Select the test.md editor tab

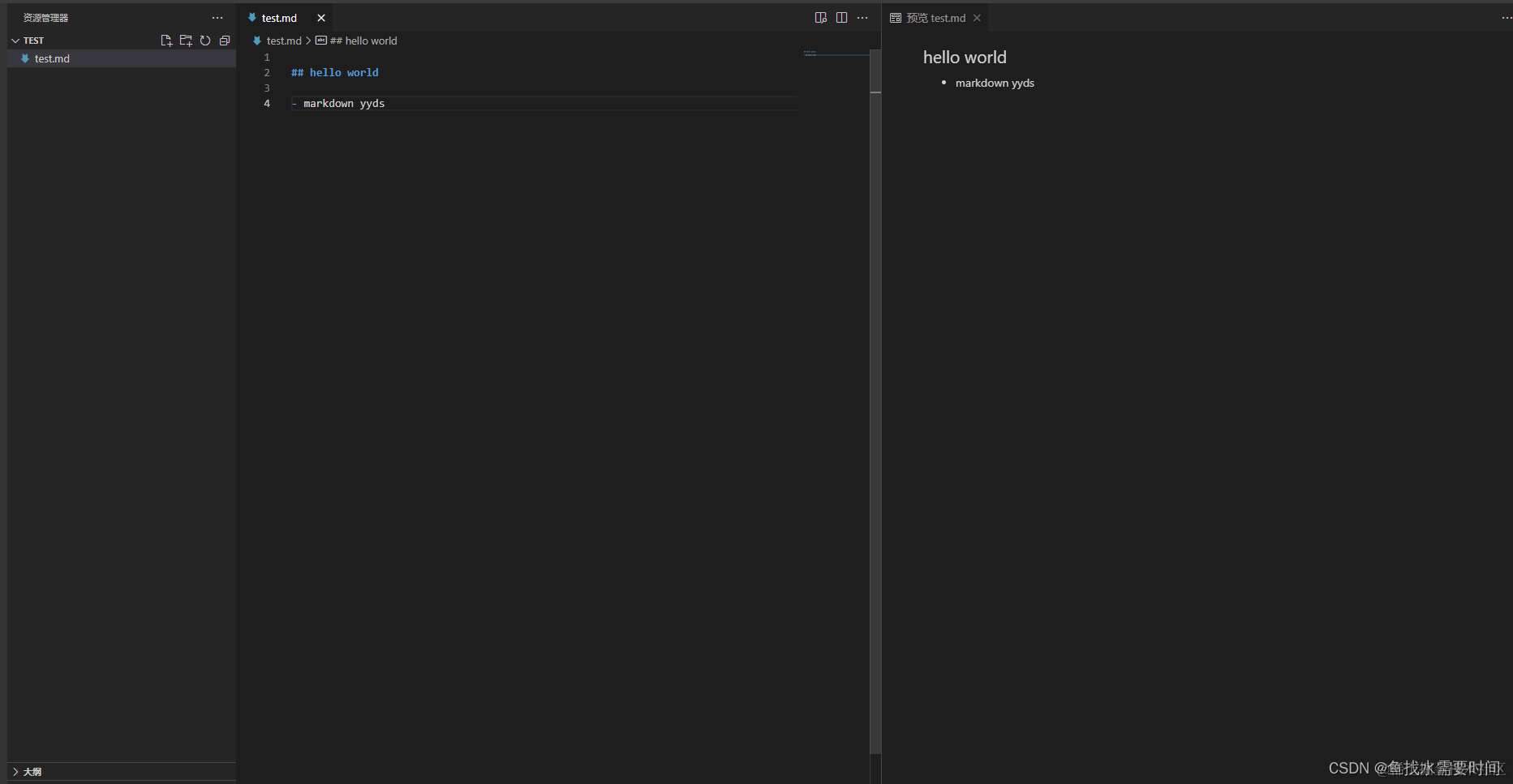click(285, 18)
